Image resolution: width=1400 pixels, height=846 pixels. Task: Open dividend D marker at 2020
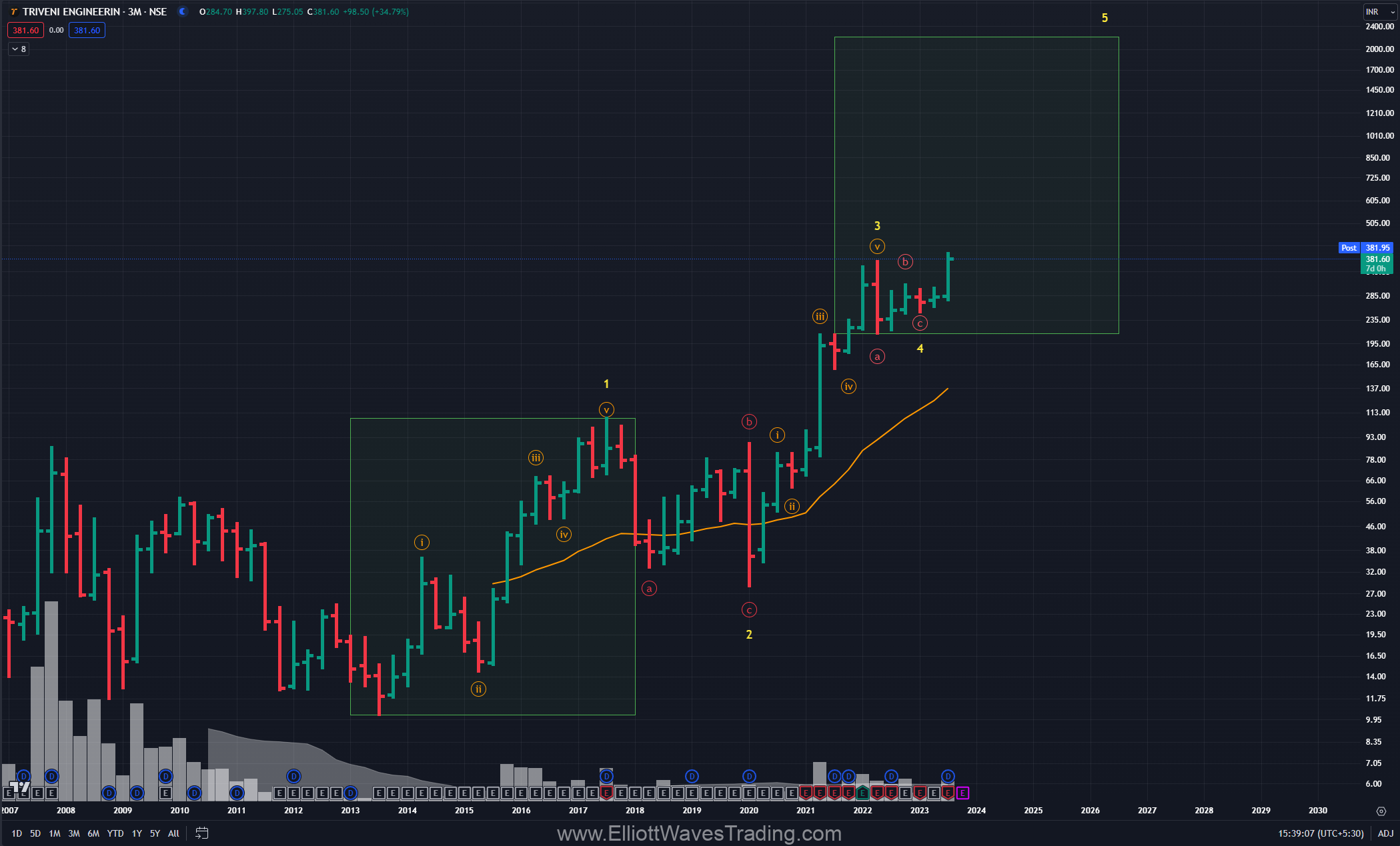pyautogui.click(x=749, y=776)
